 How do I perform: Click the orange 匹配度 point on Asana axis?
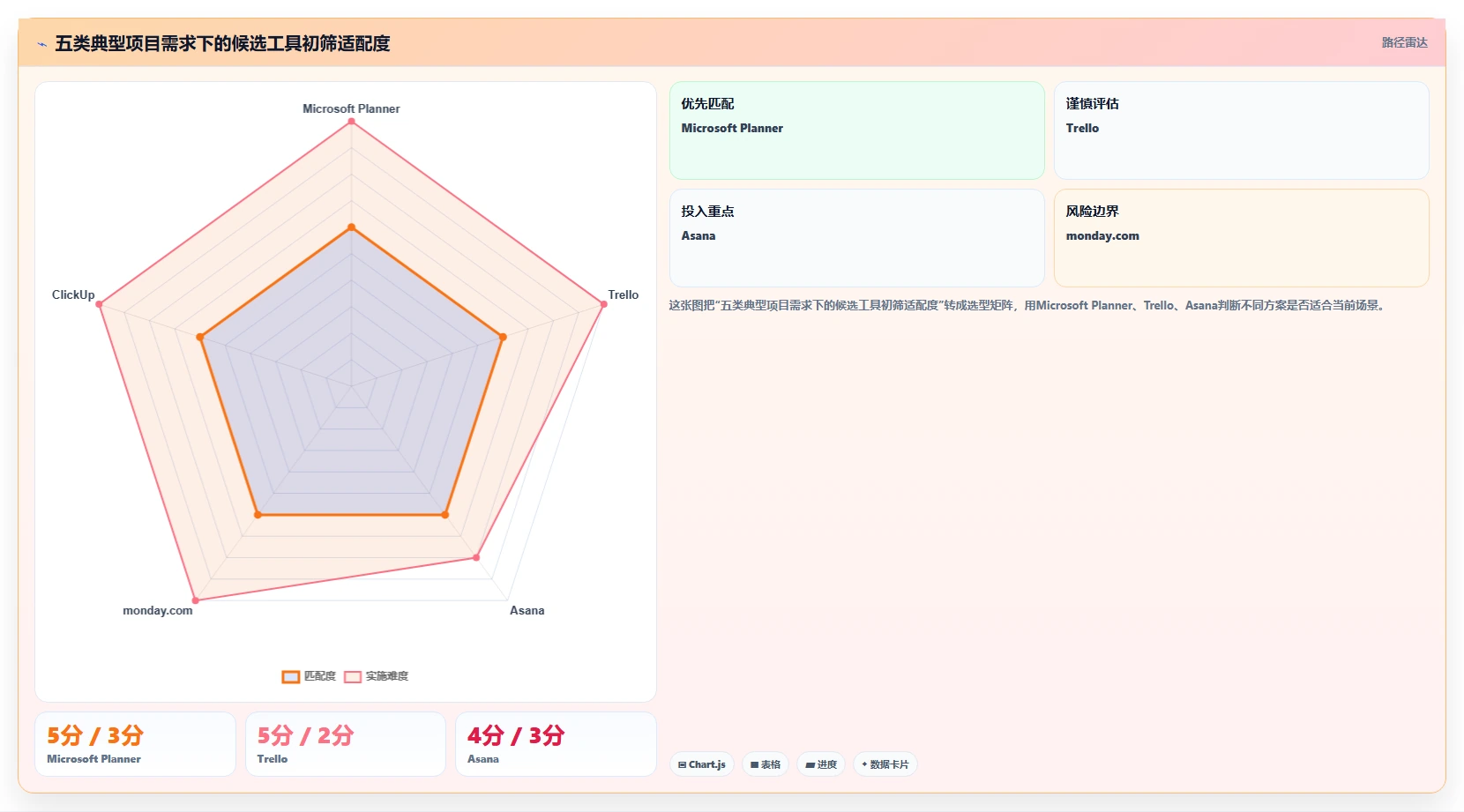click(444, 514)
